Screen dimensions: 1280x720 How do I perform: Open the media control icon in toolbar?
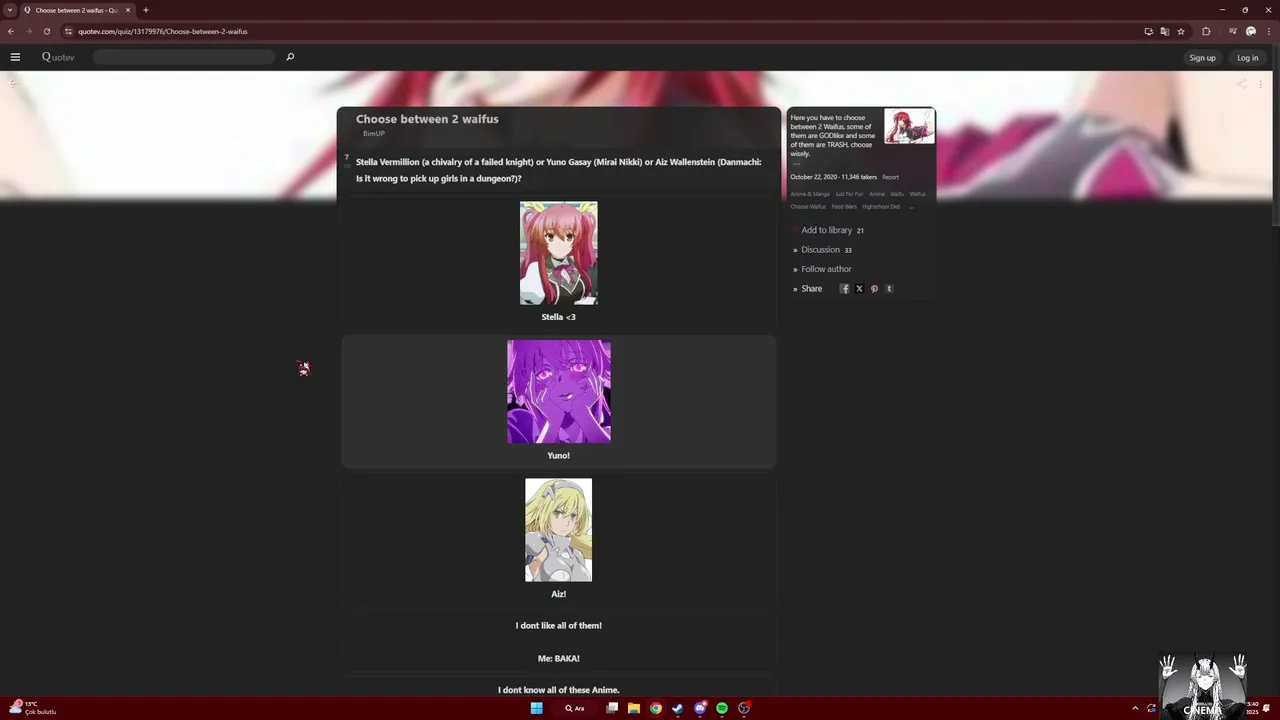pyautogui.click(x=1233, y=31)
